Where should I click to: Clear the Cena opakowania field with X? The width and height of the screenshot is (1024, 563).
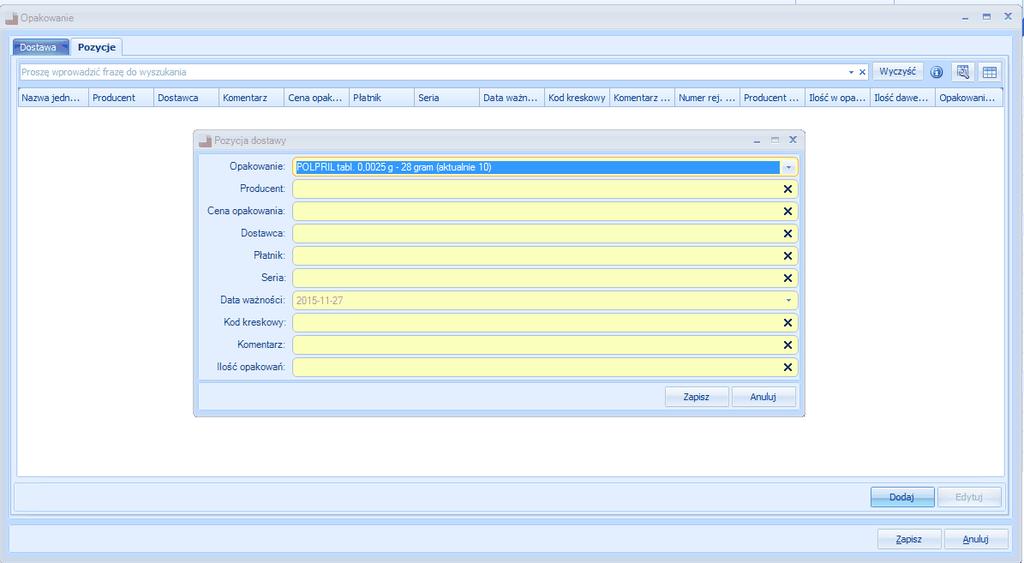pyautogui.click(x=788, y=211)
